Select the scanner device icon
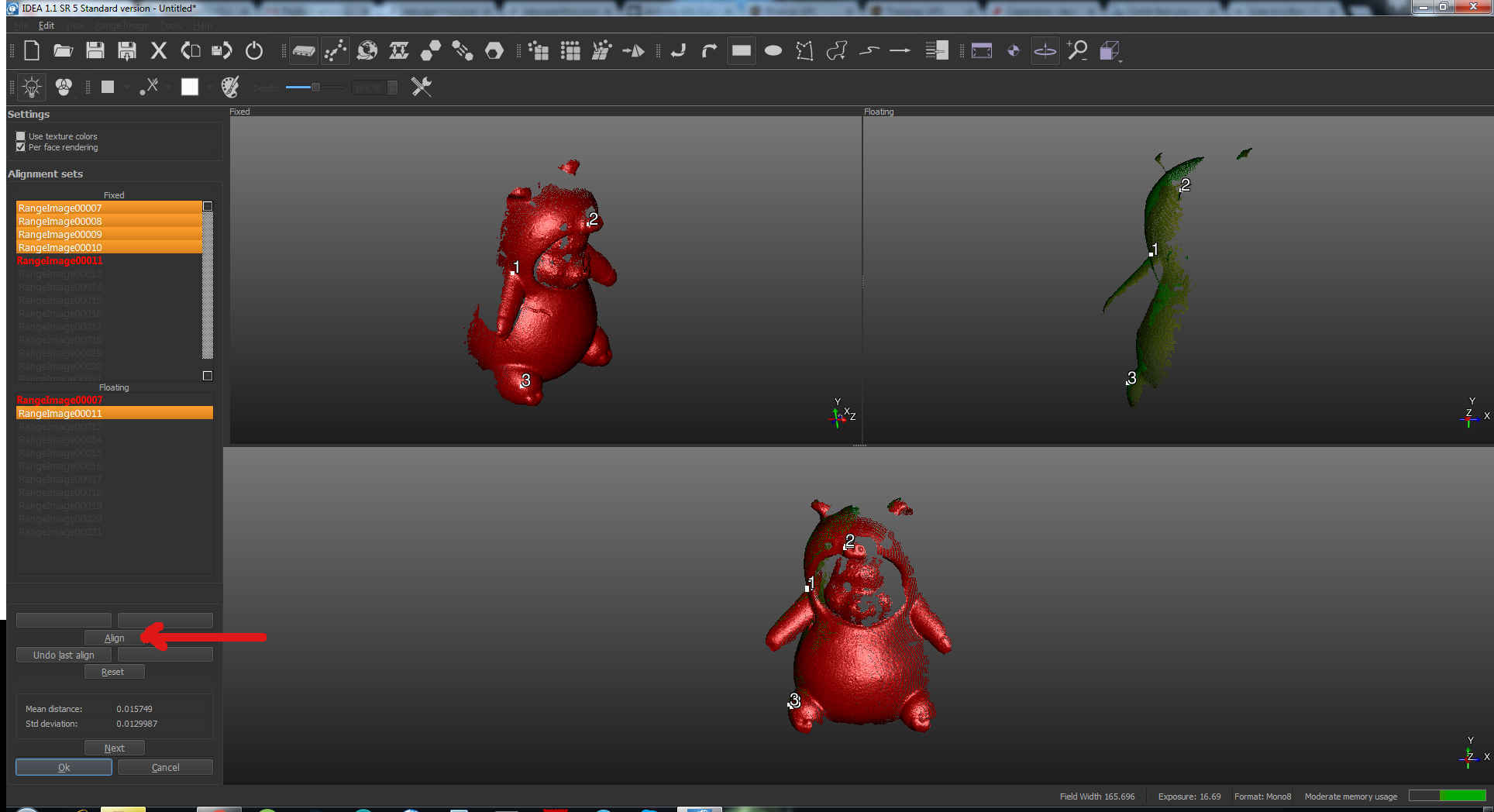 [x=303, y=51]
